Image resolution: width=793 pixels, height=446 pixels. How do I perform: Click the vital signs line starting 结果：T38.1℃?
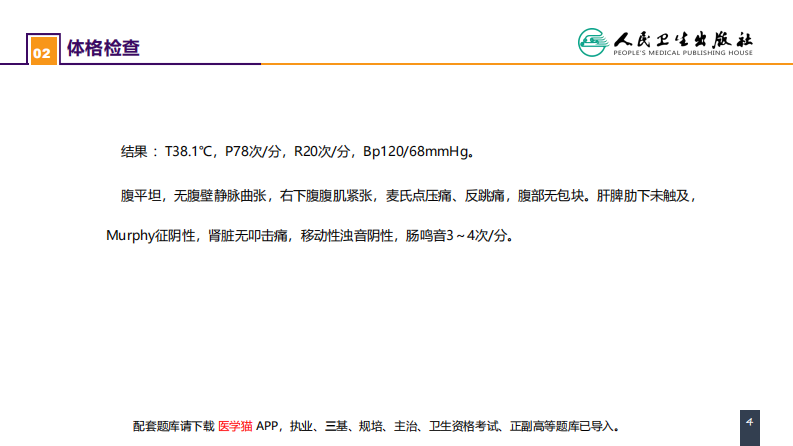coord(298,151)
